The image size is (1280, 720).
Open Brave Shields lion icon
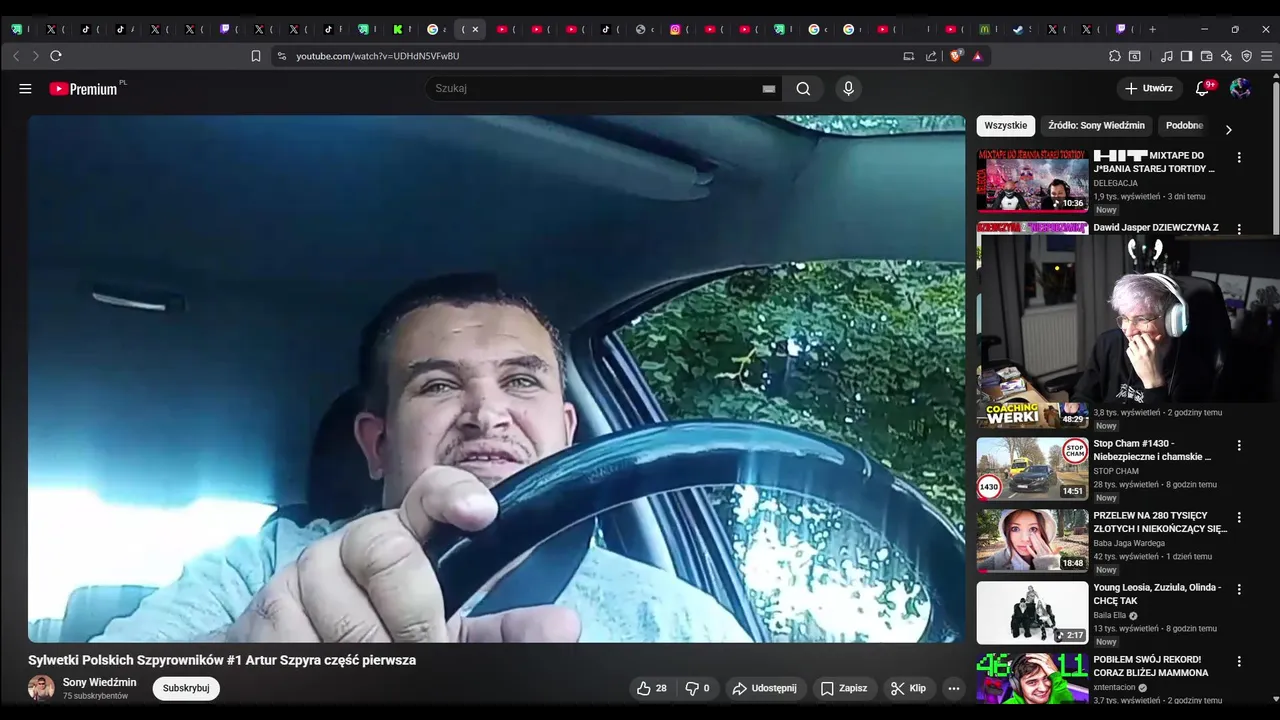956,56
